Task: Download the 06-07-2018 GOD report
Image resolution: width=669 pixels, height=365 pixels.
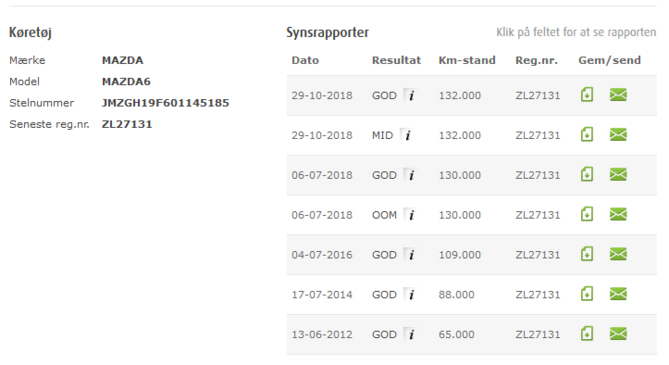Action: point(587,175)
